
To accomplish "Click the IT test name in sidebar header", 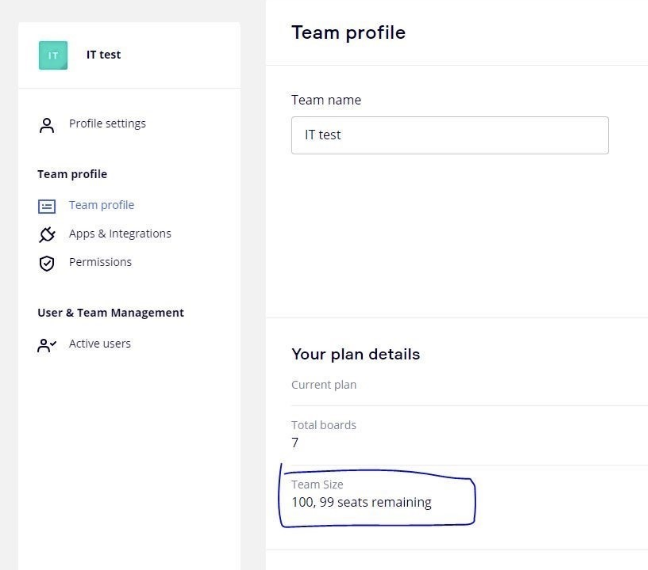I will [x=101, y=55].
